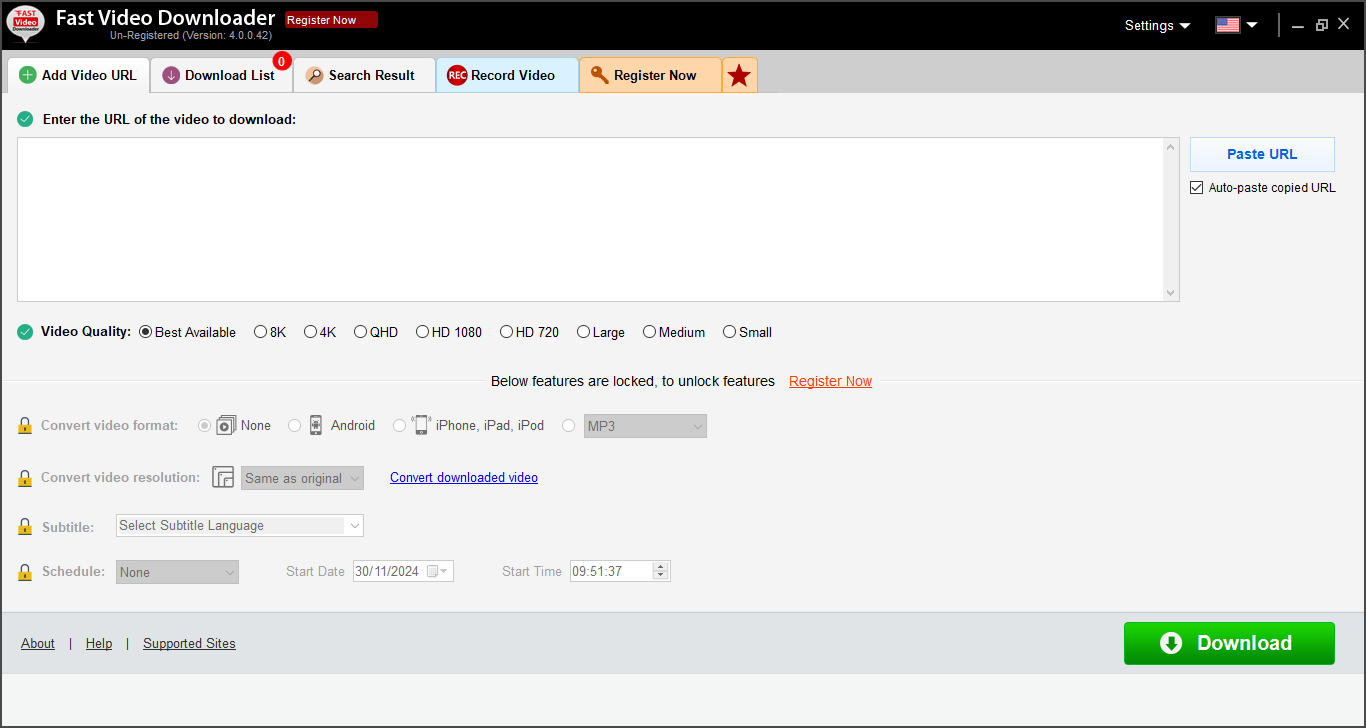The height and width of the screenshot is (728, 1366).
Task: Open the Start Date 30/11/2024 picker
Action: click(x=403, y=572)
